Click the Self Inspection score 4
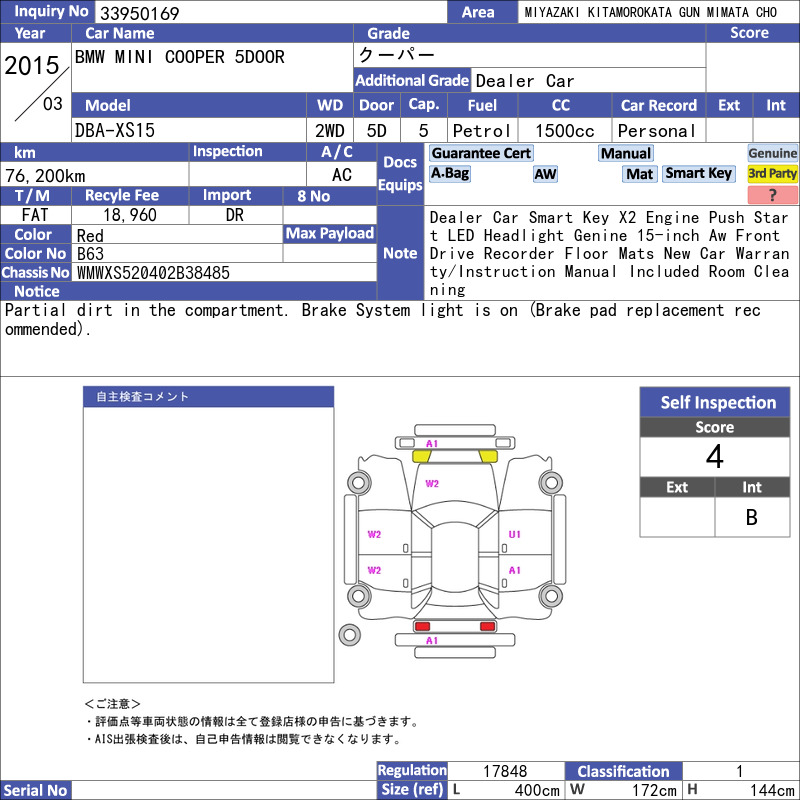Viewport: 800px width, 800px height. click(x=714, y=457)
